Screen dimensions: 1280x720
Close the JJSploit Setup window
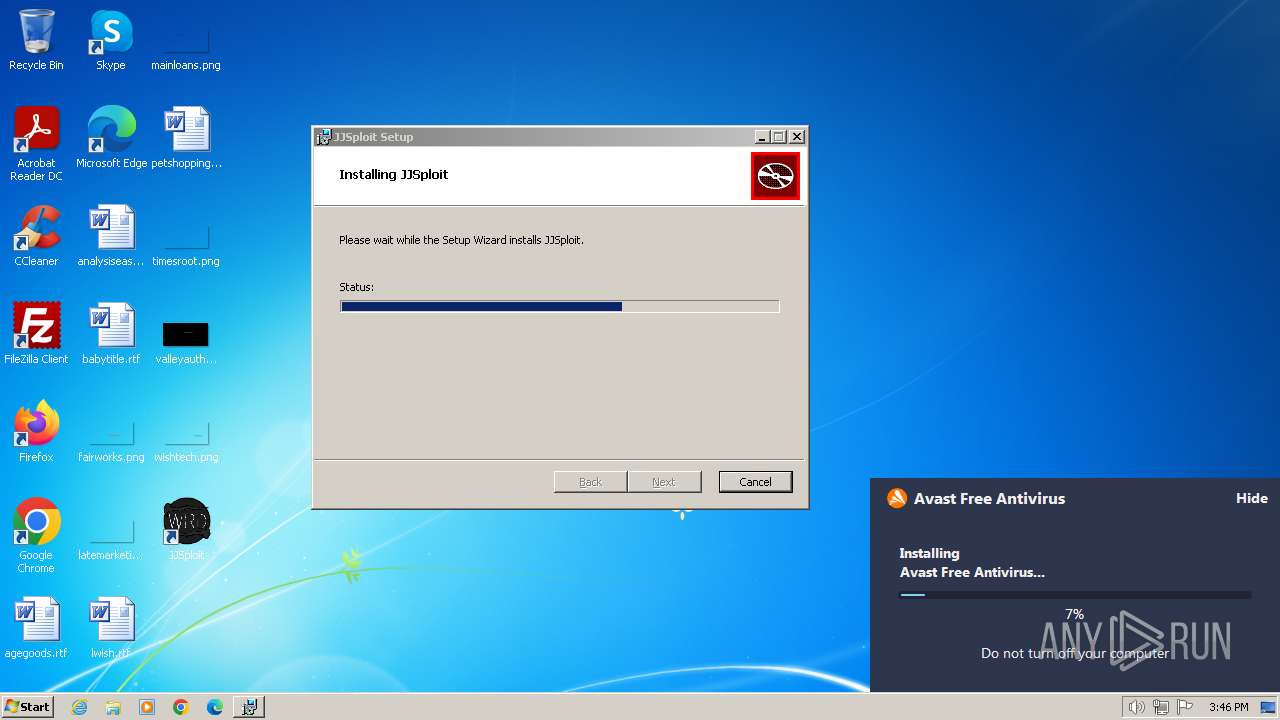click(797, 137)
